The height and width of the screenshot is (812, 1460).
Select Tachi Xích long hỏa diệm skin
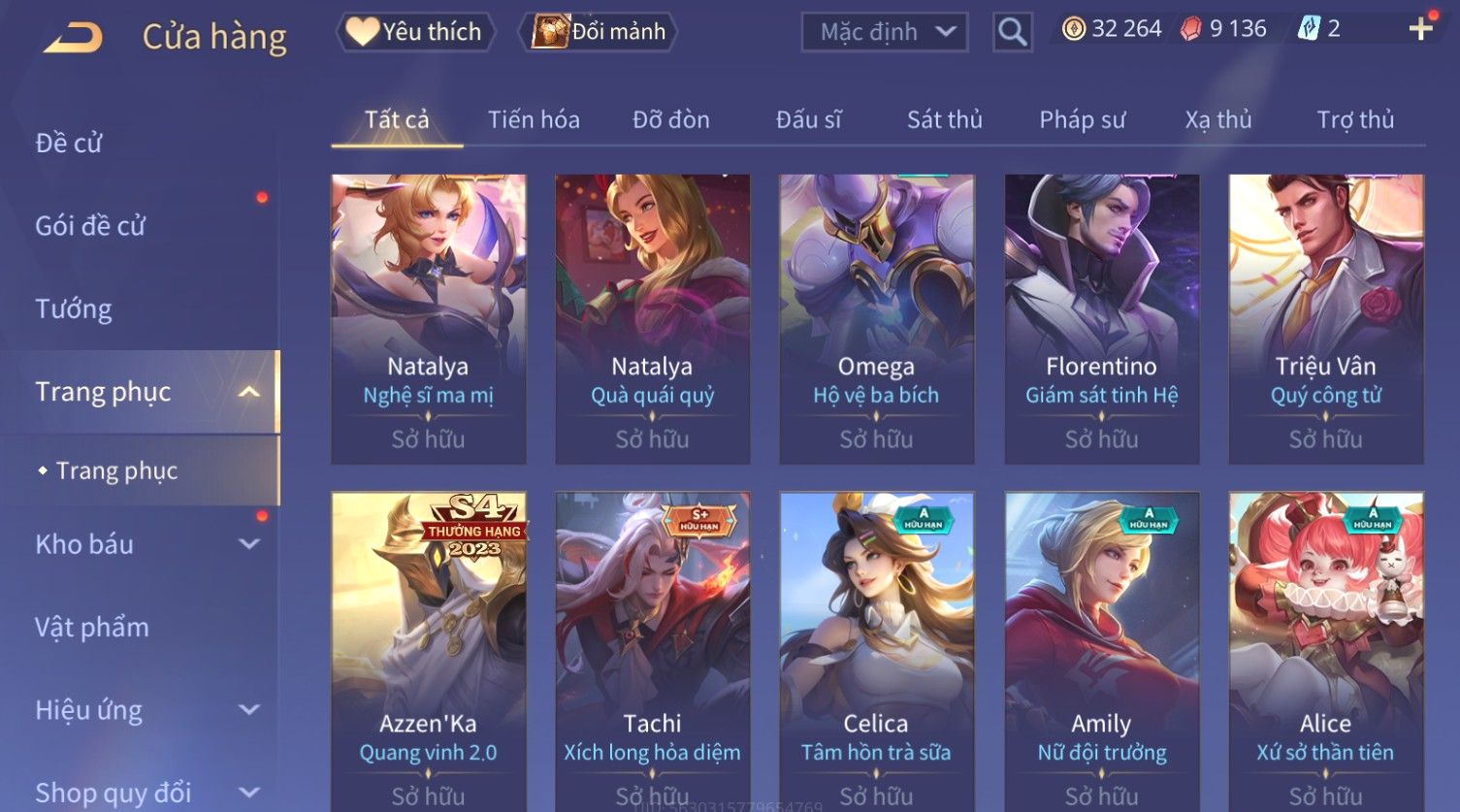point(653,652)
